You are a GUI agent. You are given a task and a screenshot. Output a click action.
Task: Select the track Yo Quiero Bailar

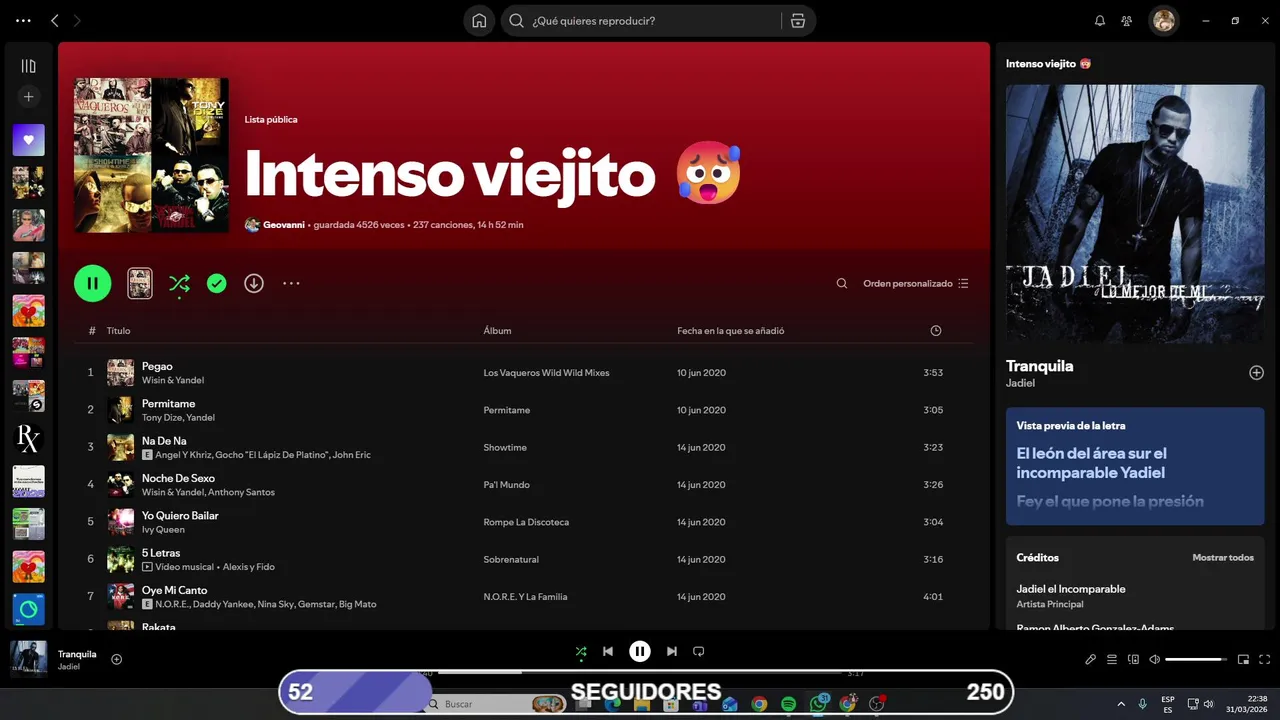(x=180, y=516)
